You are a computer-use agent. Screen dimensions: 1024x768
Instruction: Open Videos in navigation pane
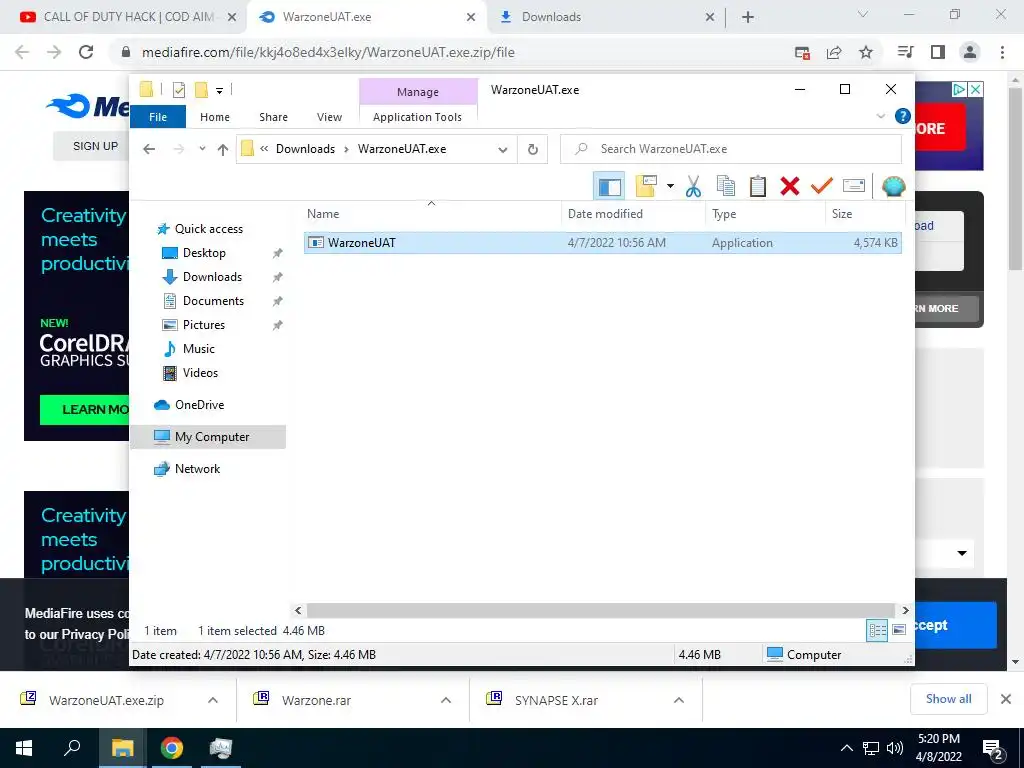coord(200,373)
